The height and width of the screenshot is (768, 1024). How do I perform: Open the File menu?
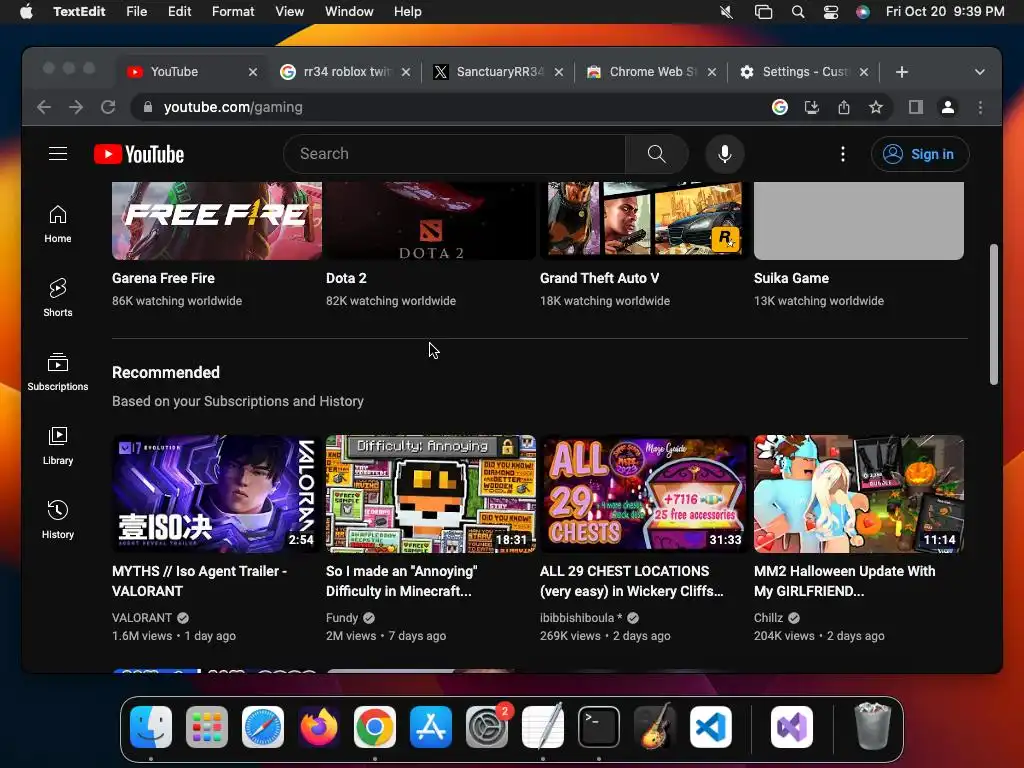click(136, 12)
